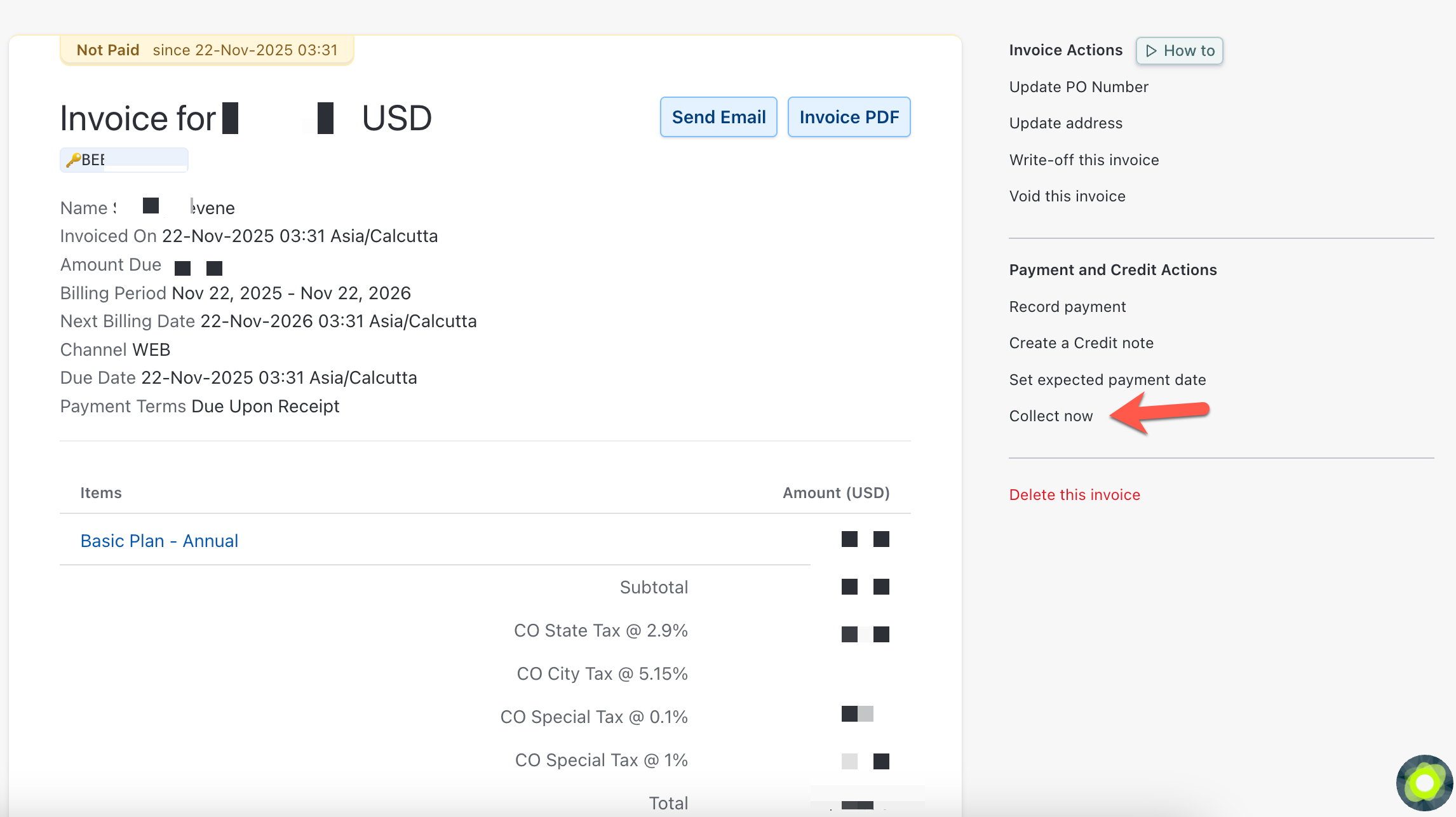This screenshot has width=1456, height=817.
Task: Click the Payment and Credit Actions heading
Action: 1113,270
